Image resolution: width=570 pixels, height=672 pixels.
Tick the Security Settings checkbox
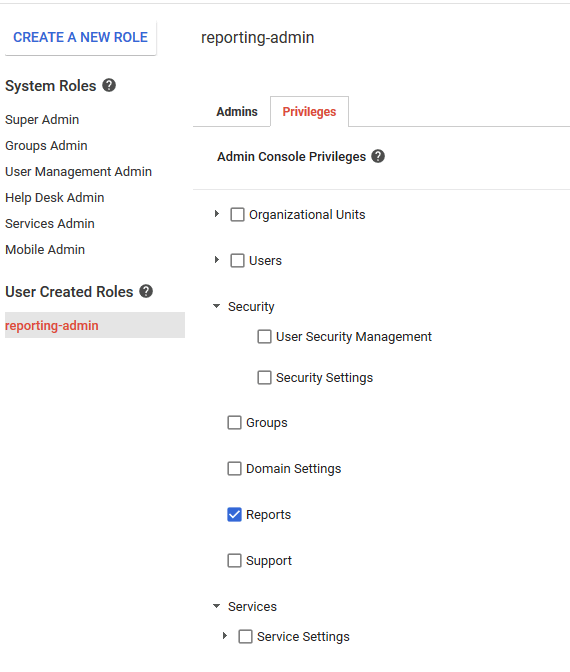(264, 378)
